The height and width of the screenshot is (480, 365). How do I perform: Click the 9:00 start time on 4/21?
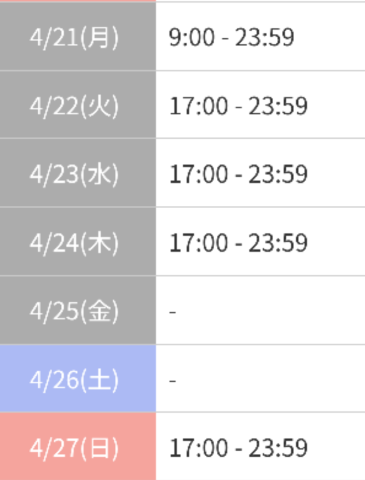click(192, 37)
